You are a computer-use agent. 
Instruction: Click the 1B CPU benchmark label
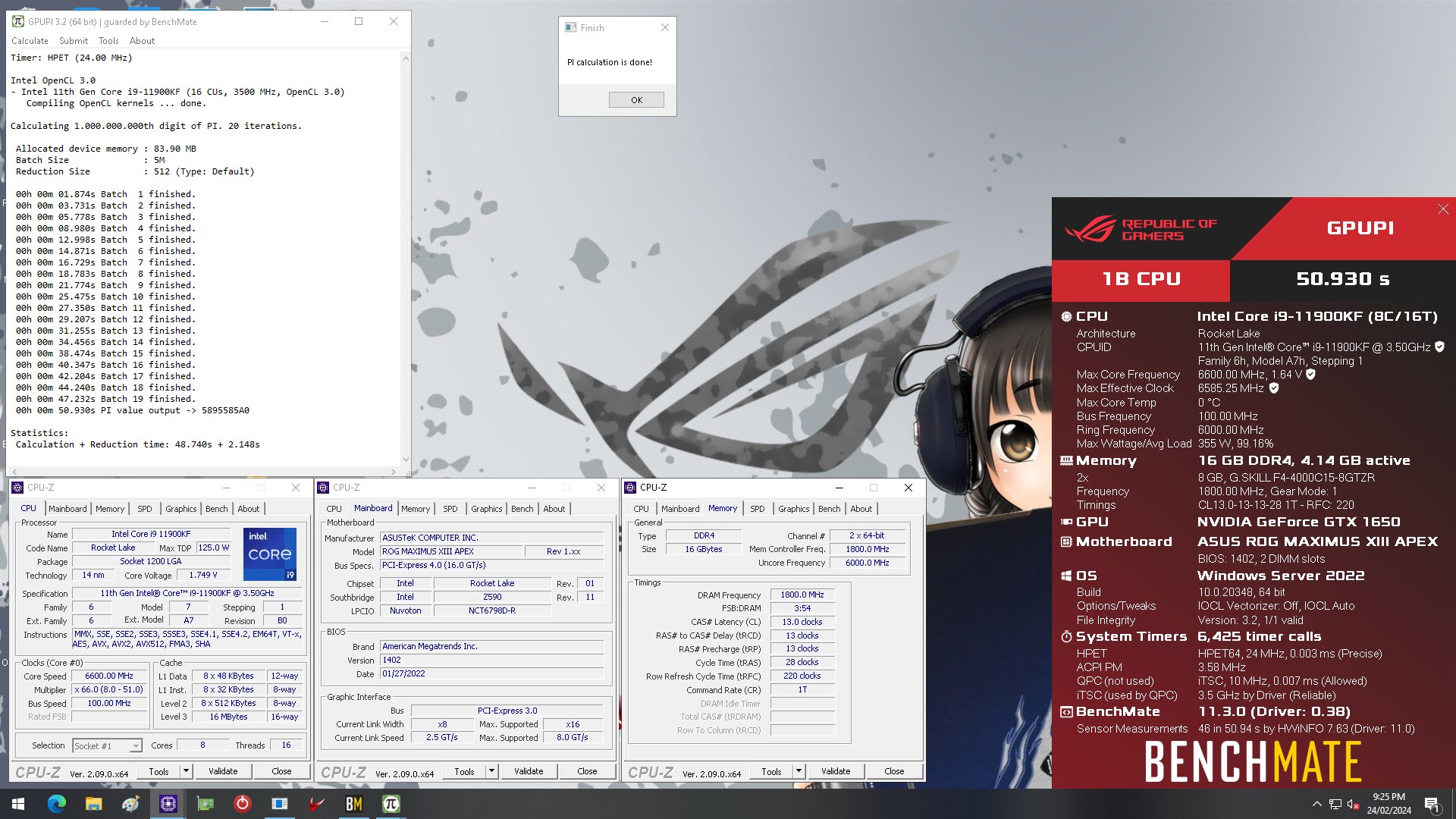coord(1141,279)
